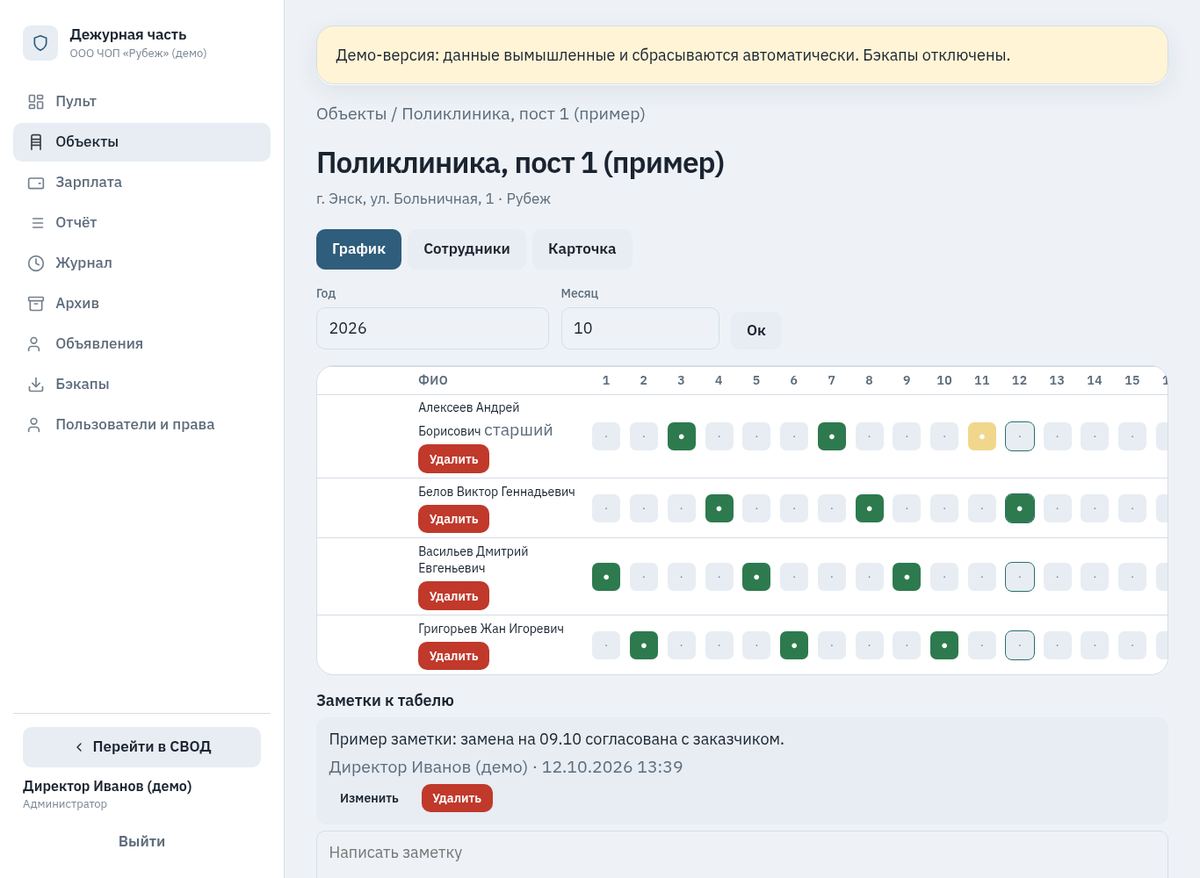This screenshot has width=1200, height=878.
Task: Toggle Васильев shift on day 9
Action: [907, 577]
